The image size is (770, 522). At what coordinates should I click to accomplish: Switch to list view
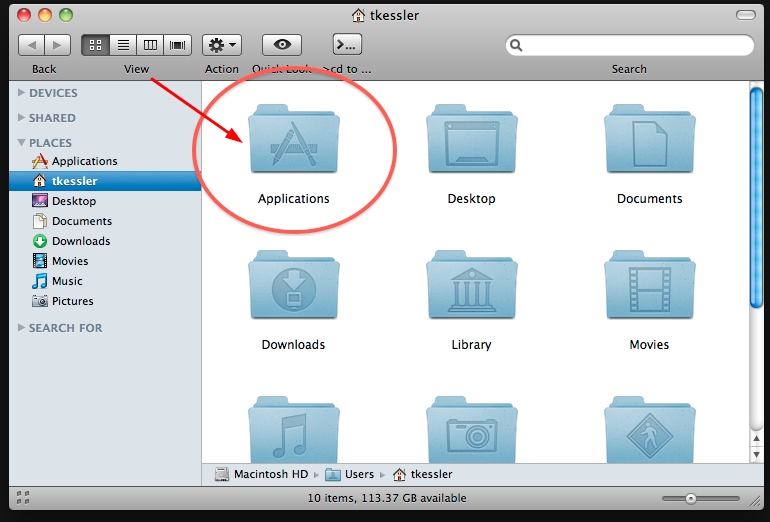pyautogui.click(x=123, y=45)
